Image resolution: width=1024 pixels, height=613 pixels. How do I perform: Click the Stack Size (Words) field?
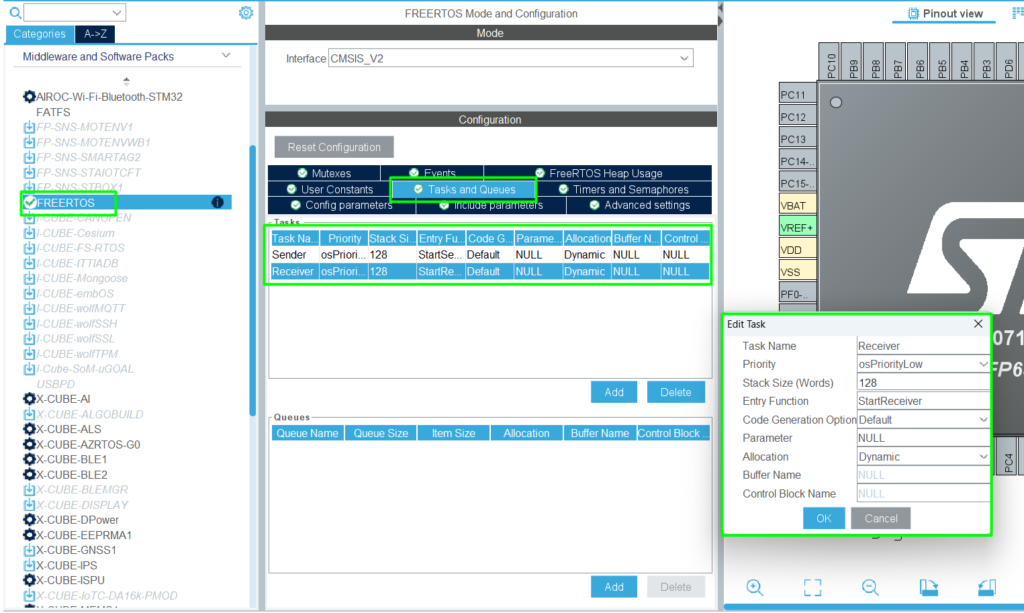tap(922, 383)
